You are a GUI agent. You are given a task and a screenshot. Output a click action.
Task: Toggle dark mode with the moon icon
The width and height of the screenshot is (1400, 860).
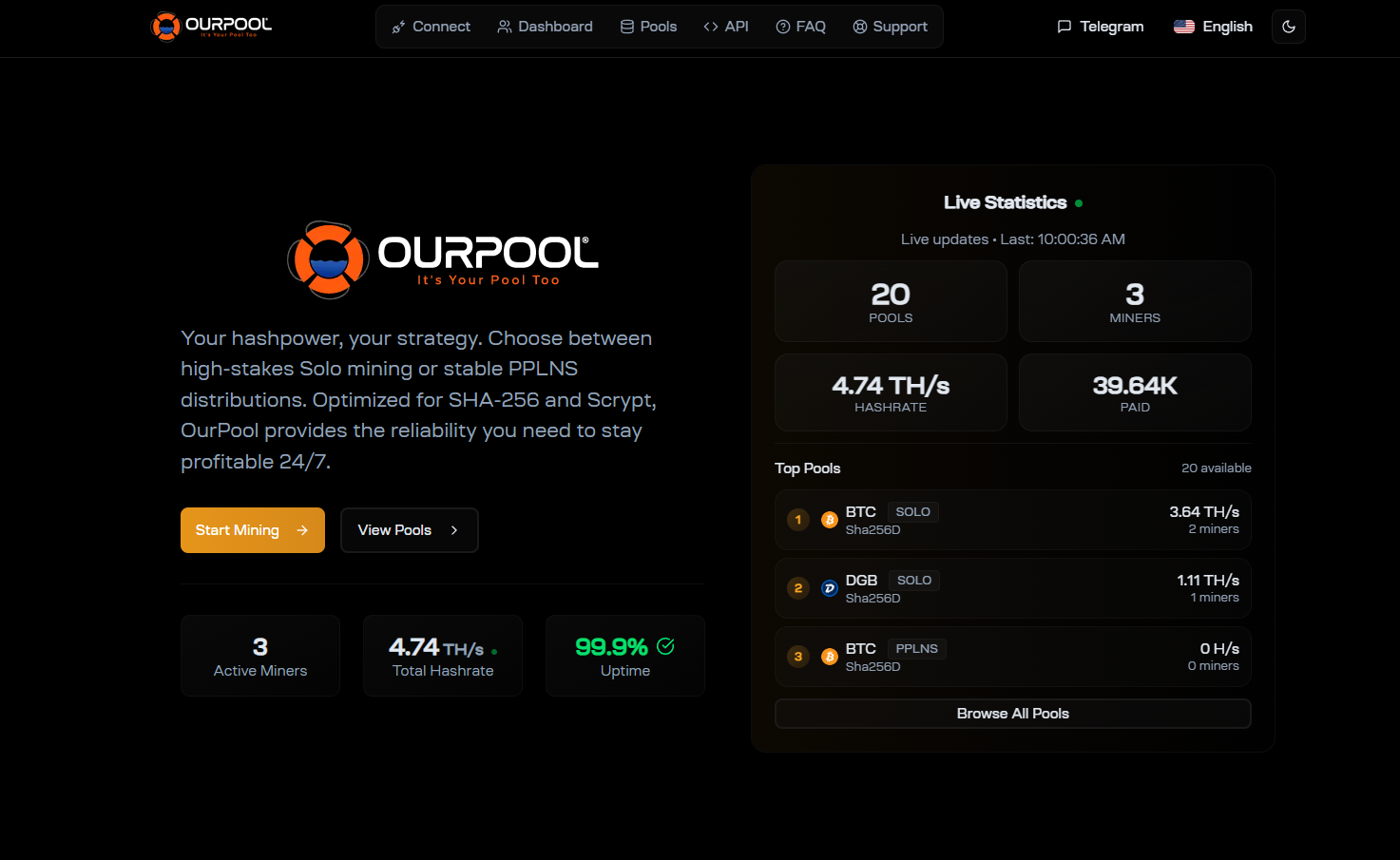1288,27
